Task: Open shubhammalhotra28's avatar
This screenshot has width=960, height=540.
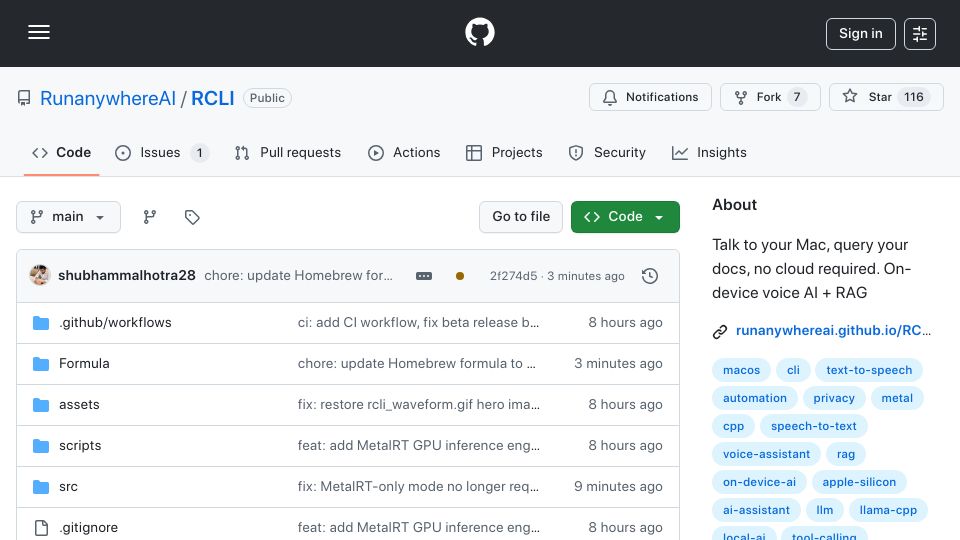Action: (x=40, y=275)
